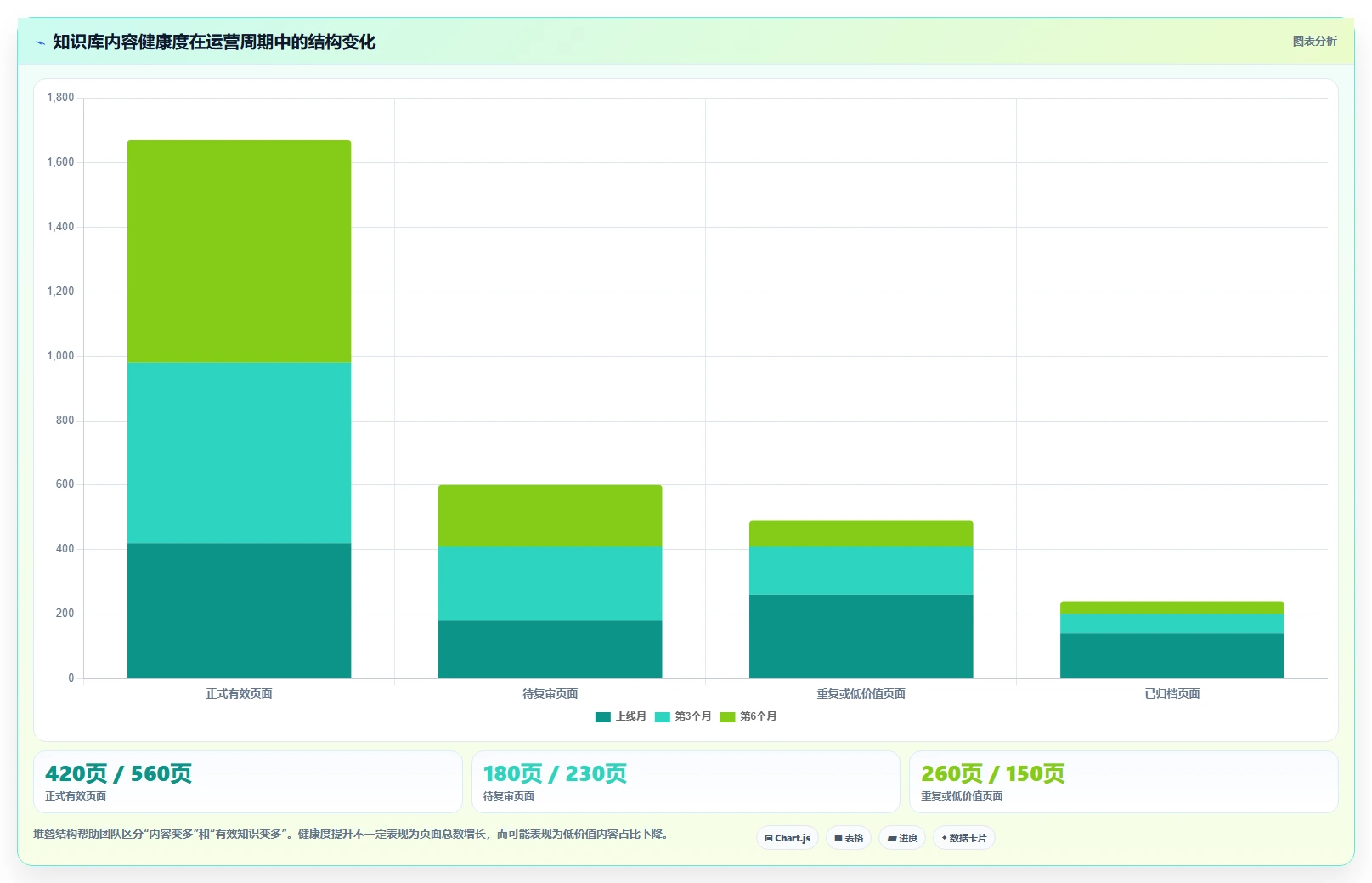Click the 正式有效页面 x-axis label
Screen dimensions: 1372x883
(x=239, y=693)
